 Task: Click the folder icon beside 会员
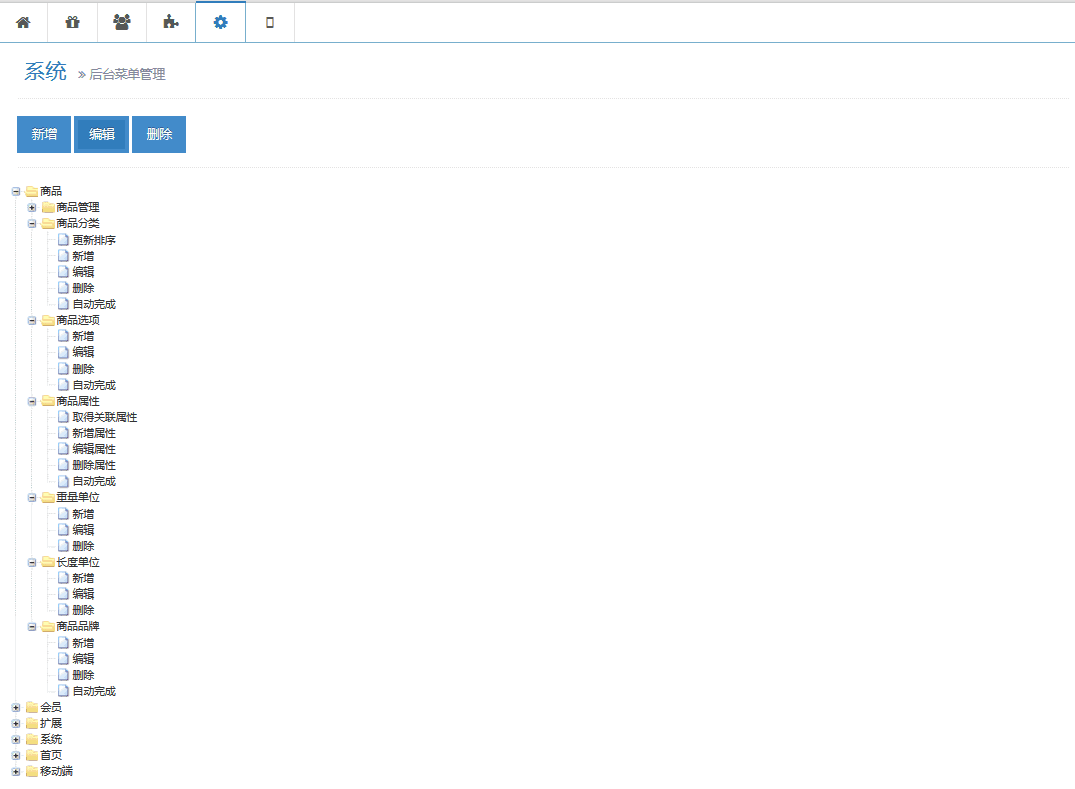[x=32, y=707]
